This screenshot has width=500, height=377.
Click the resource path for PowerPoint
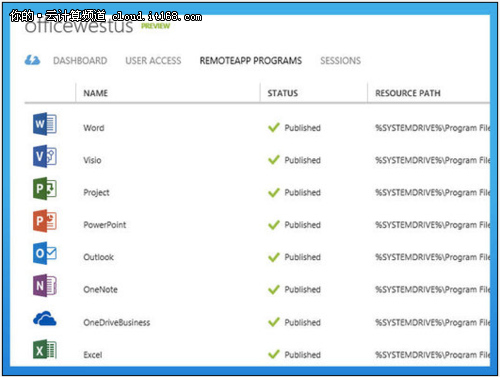pos(433,225)
